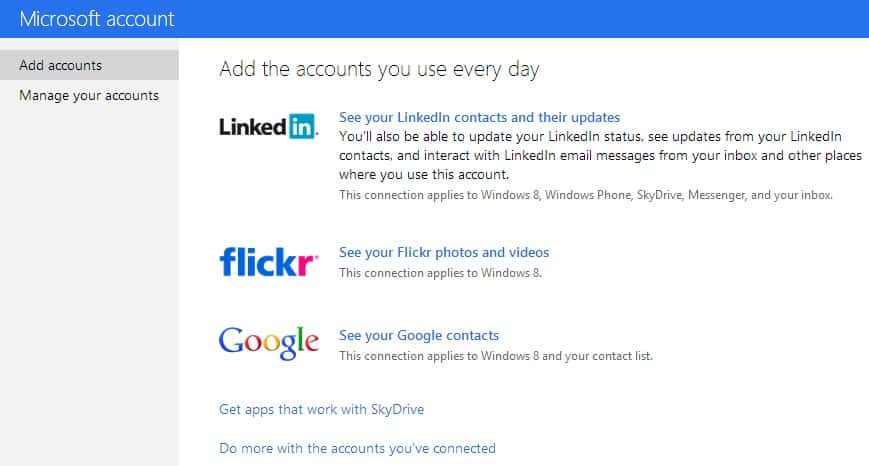Follow the See your Flickr photos and videos link

444,252
